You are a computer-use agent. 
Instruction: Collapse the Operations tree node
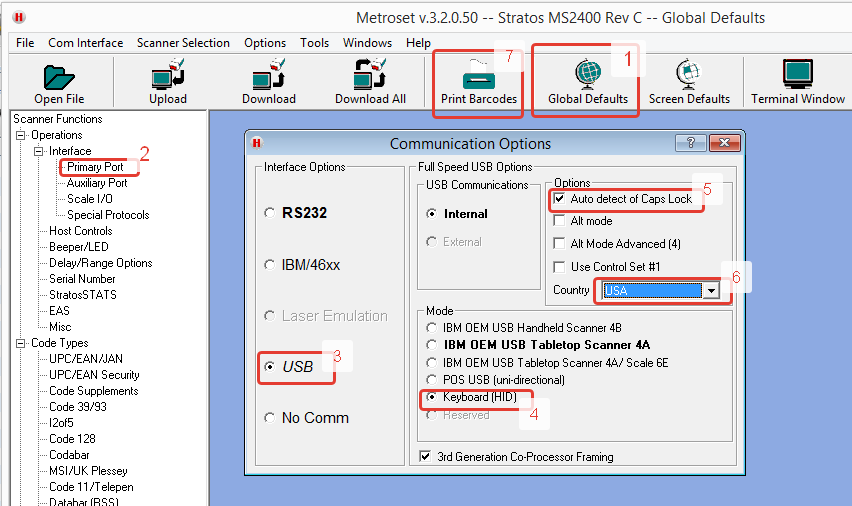click(21, 135)
